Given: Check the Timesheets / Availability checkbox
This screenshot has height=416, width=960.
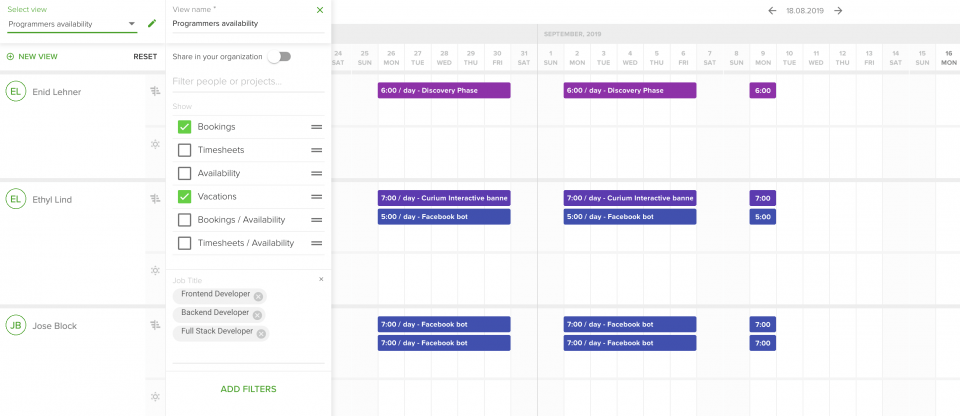Looking at the screenshot, I should 184,243.
